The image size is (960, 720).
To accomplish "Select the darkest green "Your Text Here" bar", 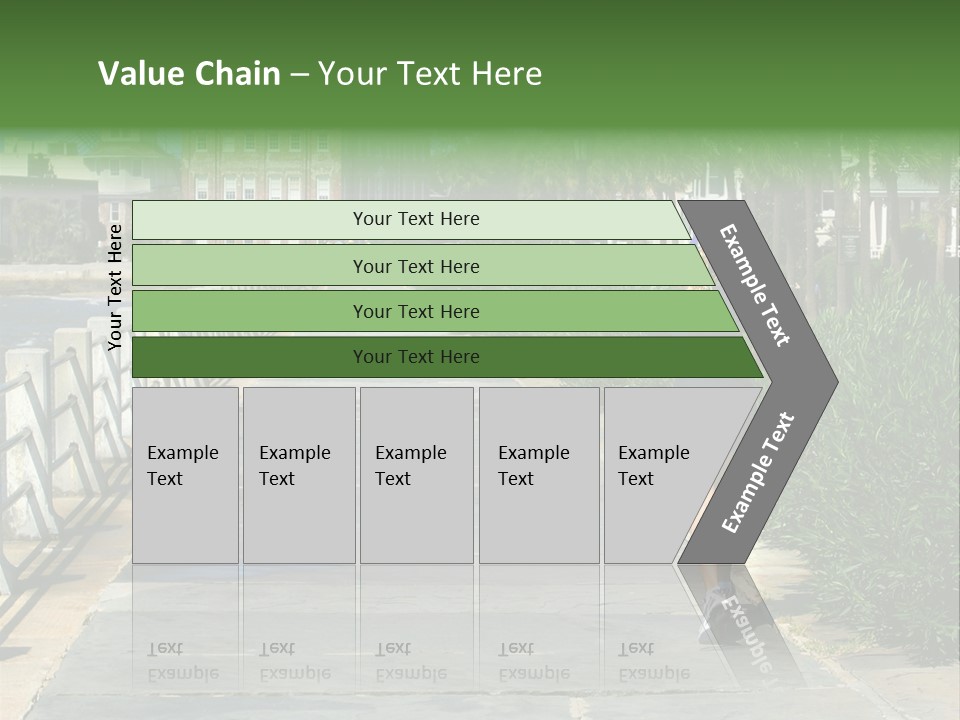I will tap(415, 357).
